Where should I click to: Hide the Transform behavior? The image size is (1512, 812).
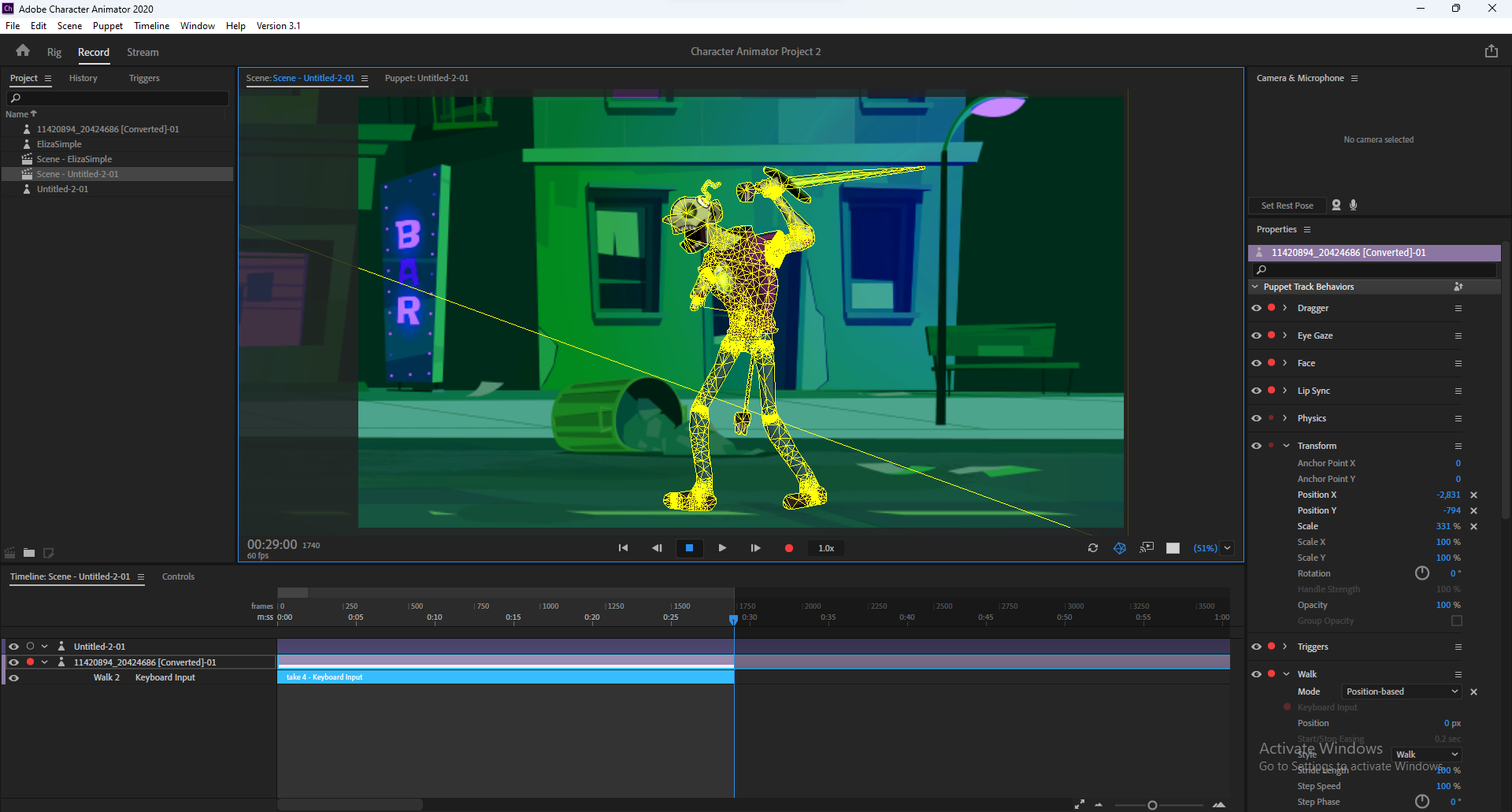pos(1256,446)
